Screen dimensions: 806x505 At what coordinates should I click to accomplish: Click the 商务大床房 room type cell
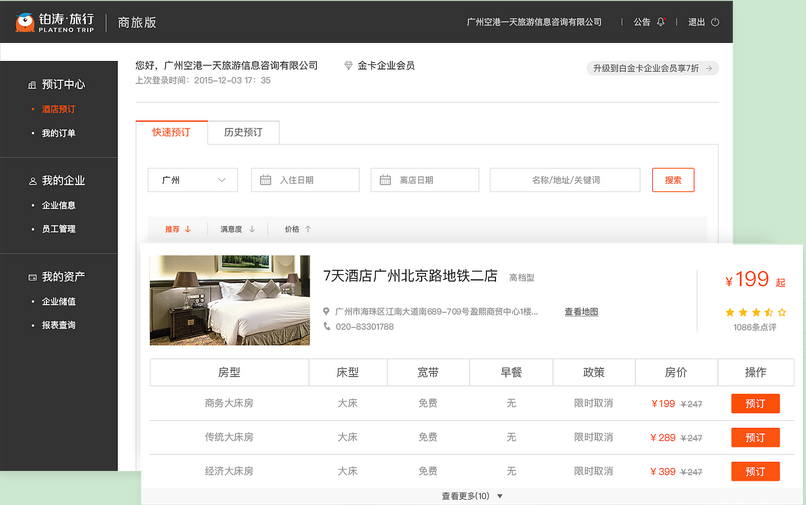coord(229,403)
